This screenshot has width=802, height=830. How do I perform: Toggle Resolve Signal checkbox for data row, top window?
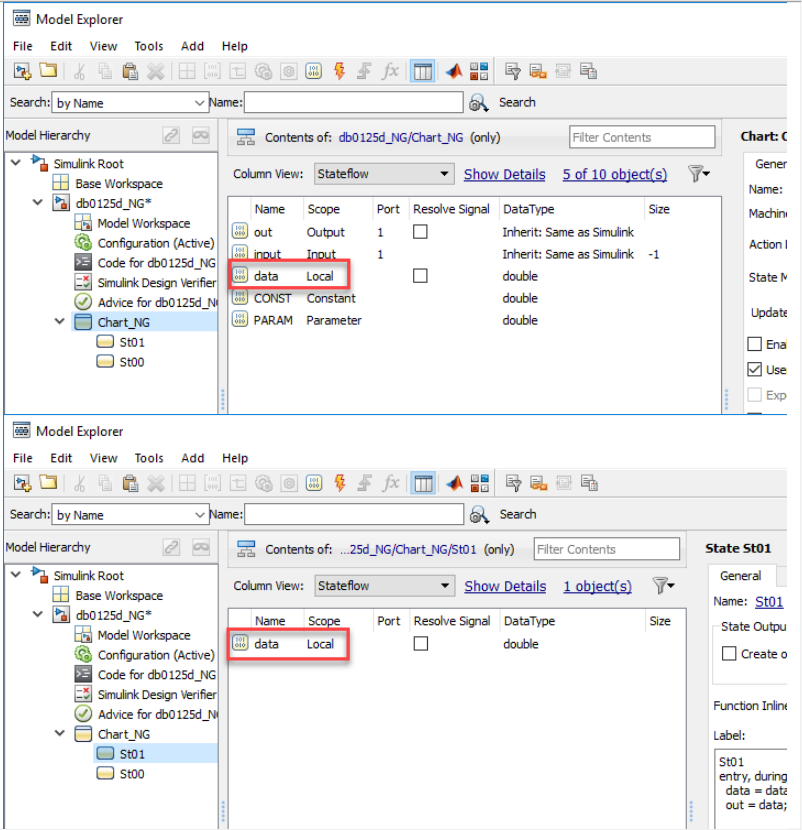click(x=420, y=276)
